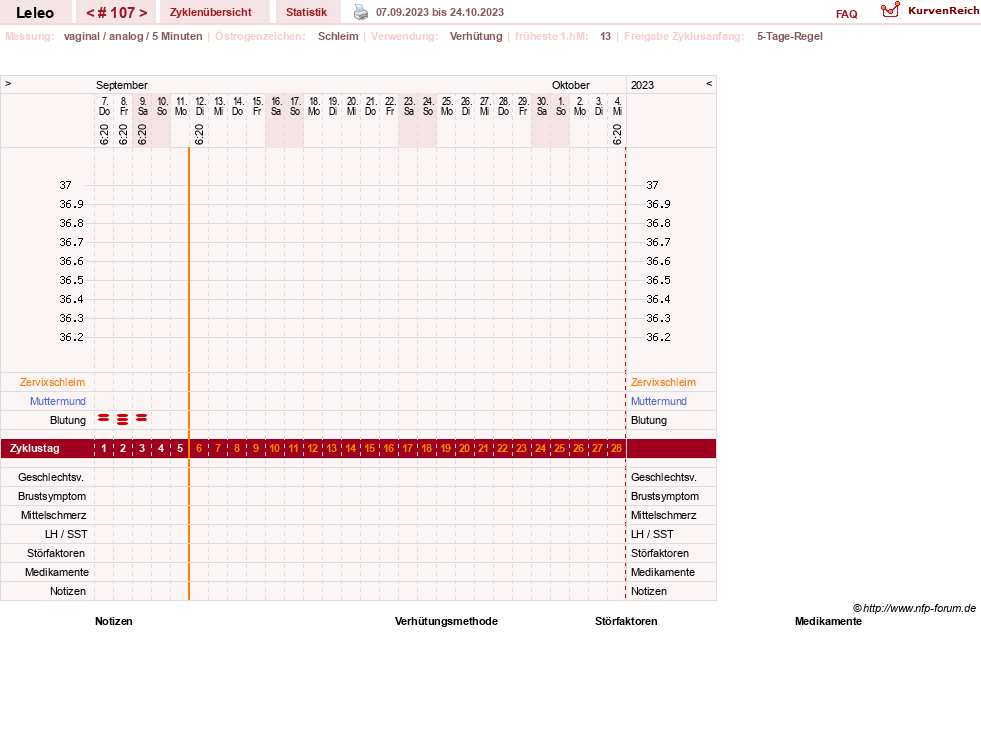Image resolution: width=981 pixels, height=740 pixels.
Task: Click cycle number # 107
Action: (x=116, y=13)
